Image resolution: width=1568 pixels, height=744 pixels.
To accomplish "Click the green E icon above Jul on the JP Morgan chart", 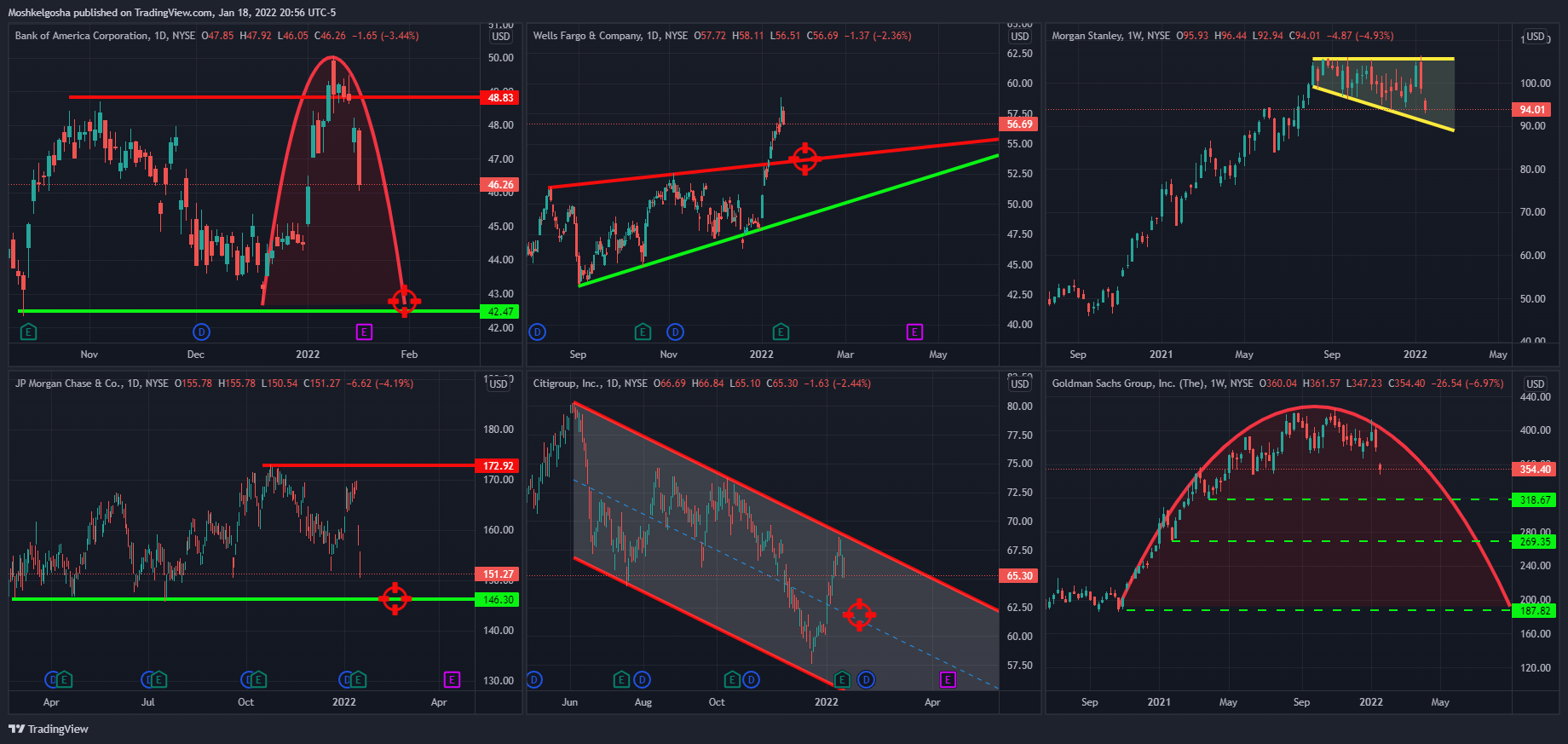I will (159, 680).
